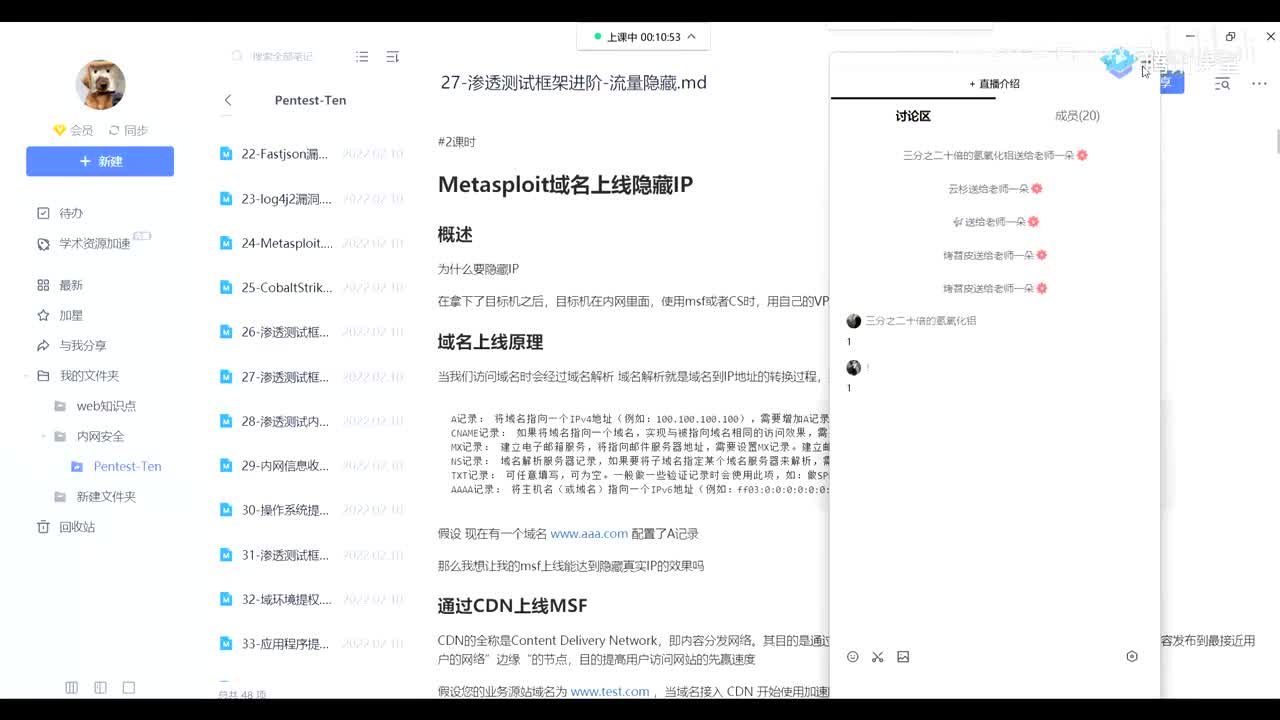Switch to two-column layout icon
1280x720 pixels.
click(x=100, y=688)
